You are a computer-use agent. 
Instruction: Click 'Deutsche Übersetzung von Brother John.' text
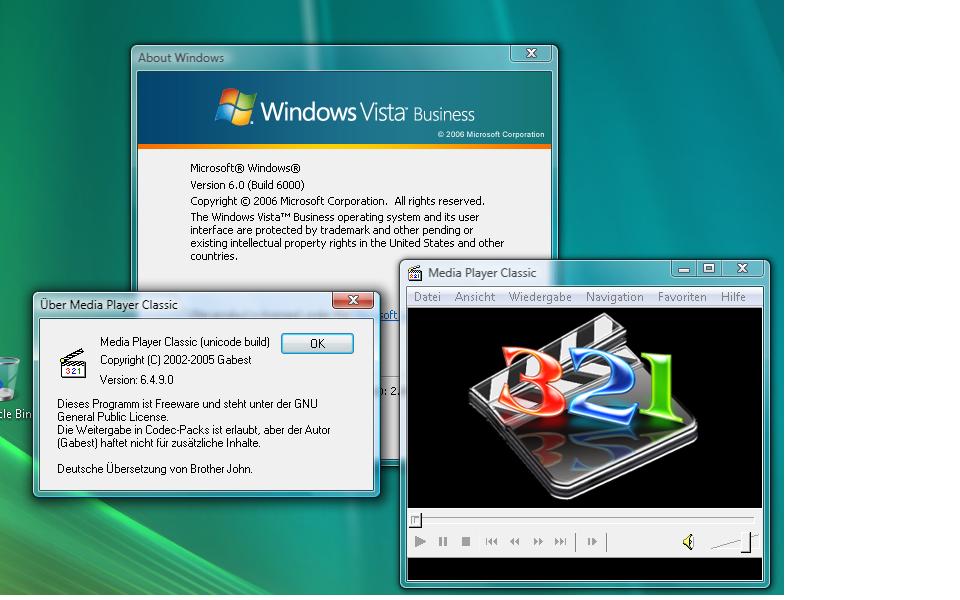tap(154, 469)
